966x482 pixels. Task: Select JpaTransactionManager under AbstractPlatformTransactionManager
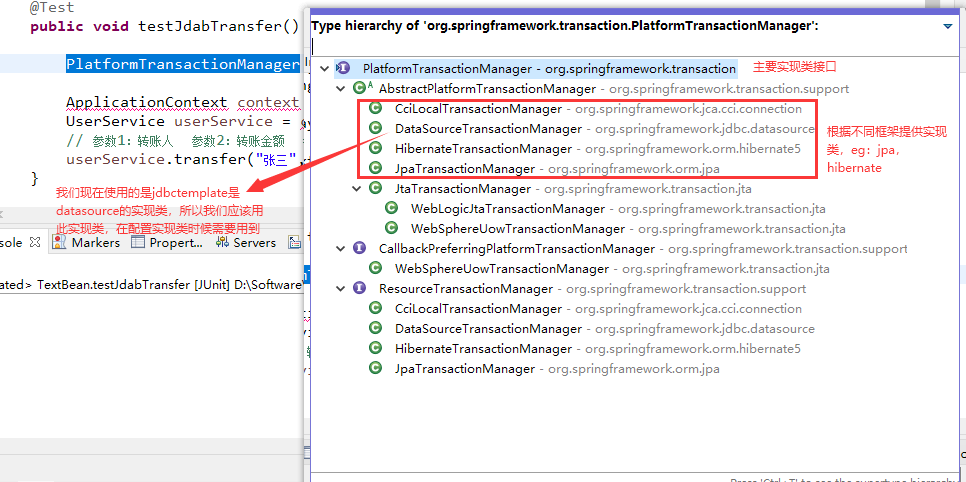click(x=465, y=169)
